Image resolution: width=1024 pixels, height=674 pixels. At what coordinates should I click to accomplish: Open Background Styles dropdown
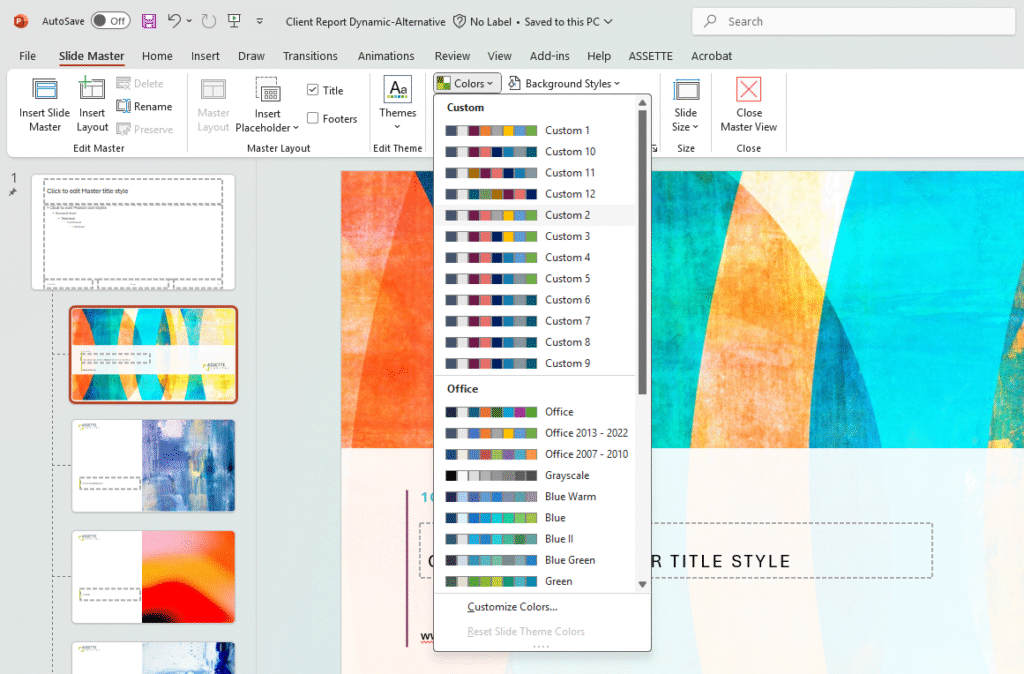[x=564, y=83]
